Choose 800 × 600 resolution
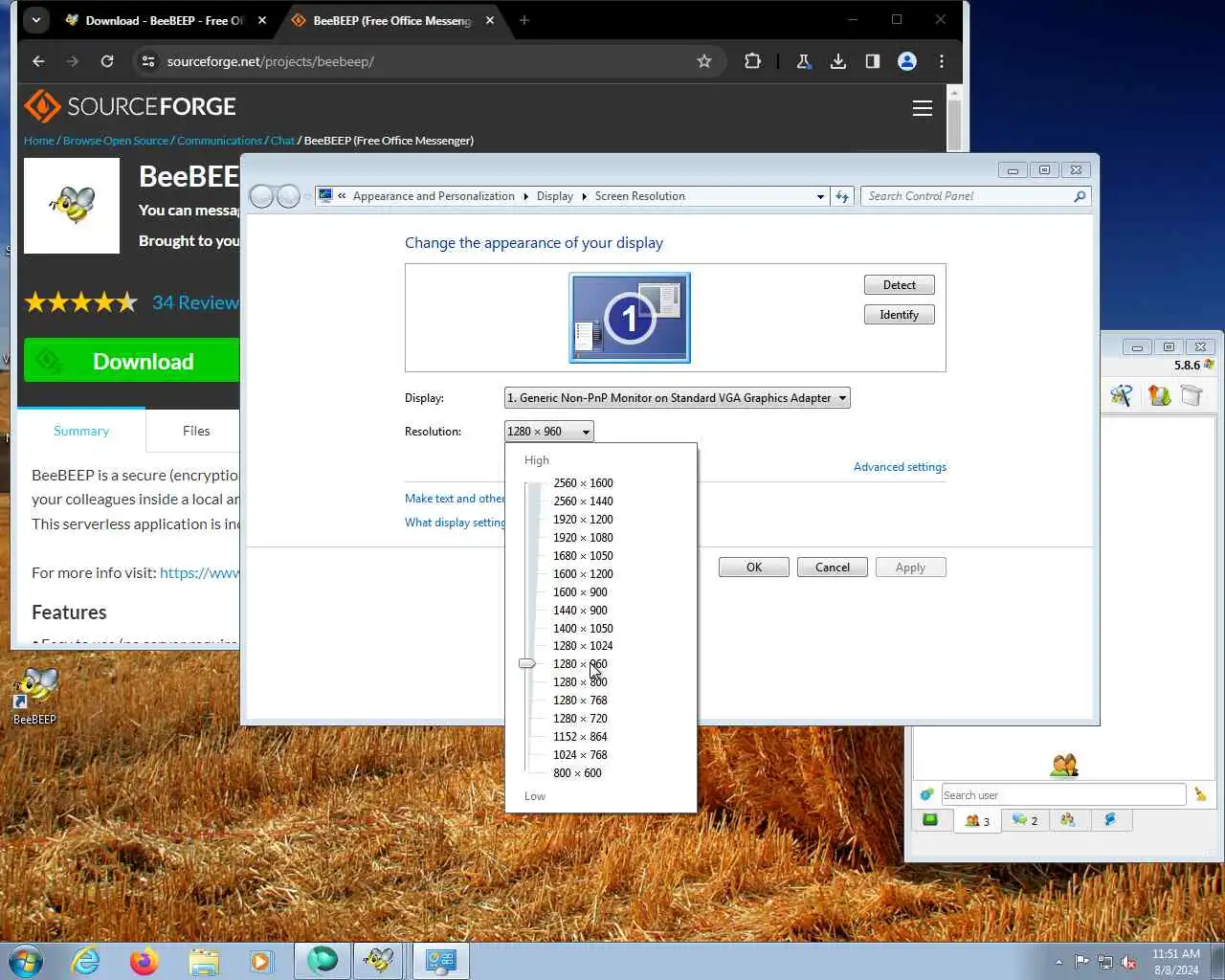1225x980 pixels. 577,773
